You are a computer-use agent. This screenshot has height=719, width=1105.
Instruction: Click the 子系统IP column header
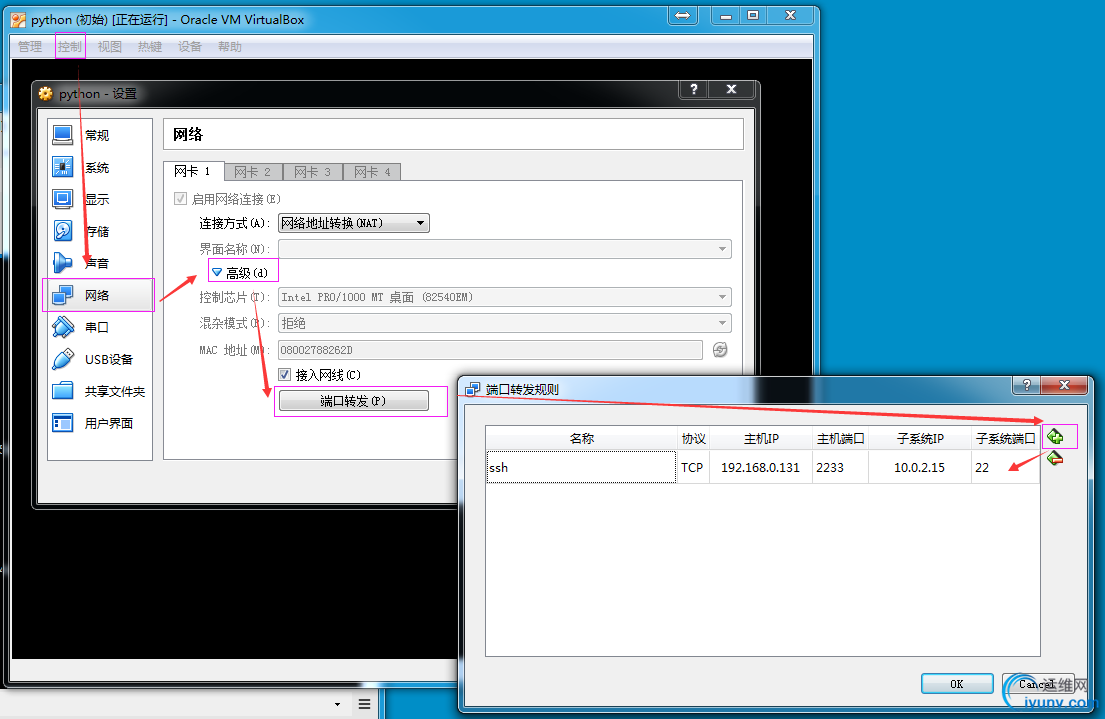pos(920,438)
